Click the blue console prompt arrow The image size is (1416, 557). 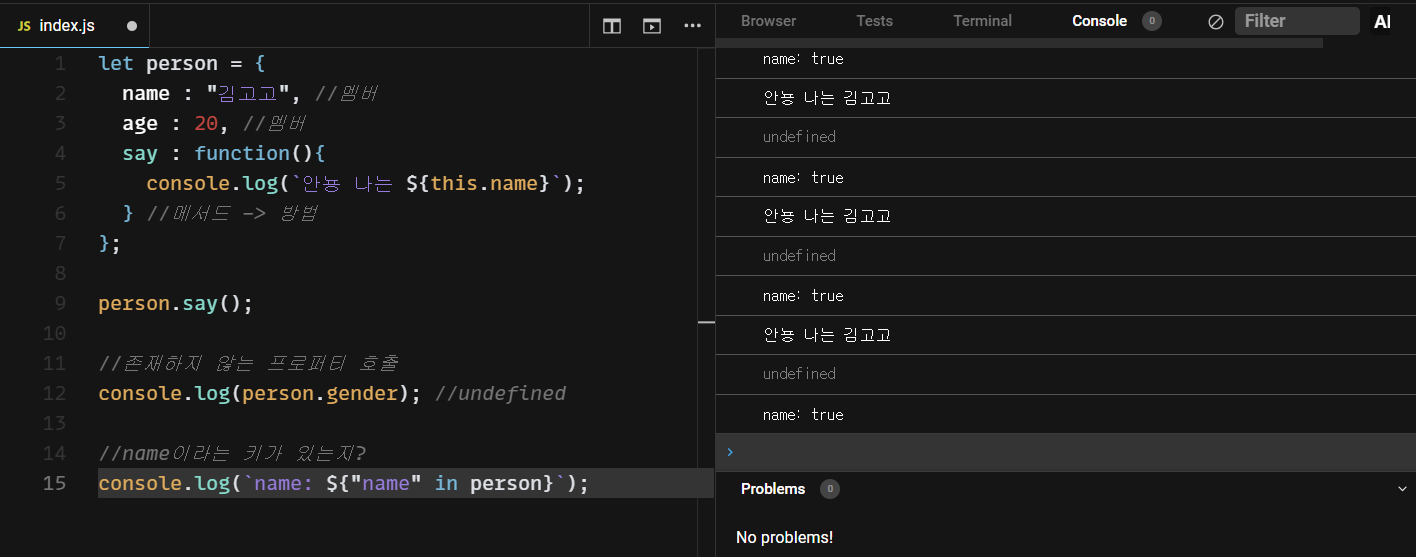tap(730, 452)
